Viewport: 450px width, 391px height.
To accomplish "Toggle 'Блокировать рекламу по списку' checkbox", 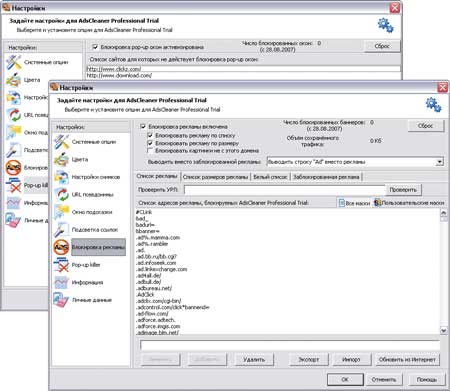I will [150, 135].
